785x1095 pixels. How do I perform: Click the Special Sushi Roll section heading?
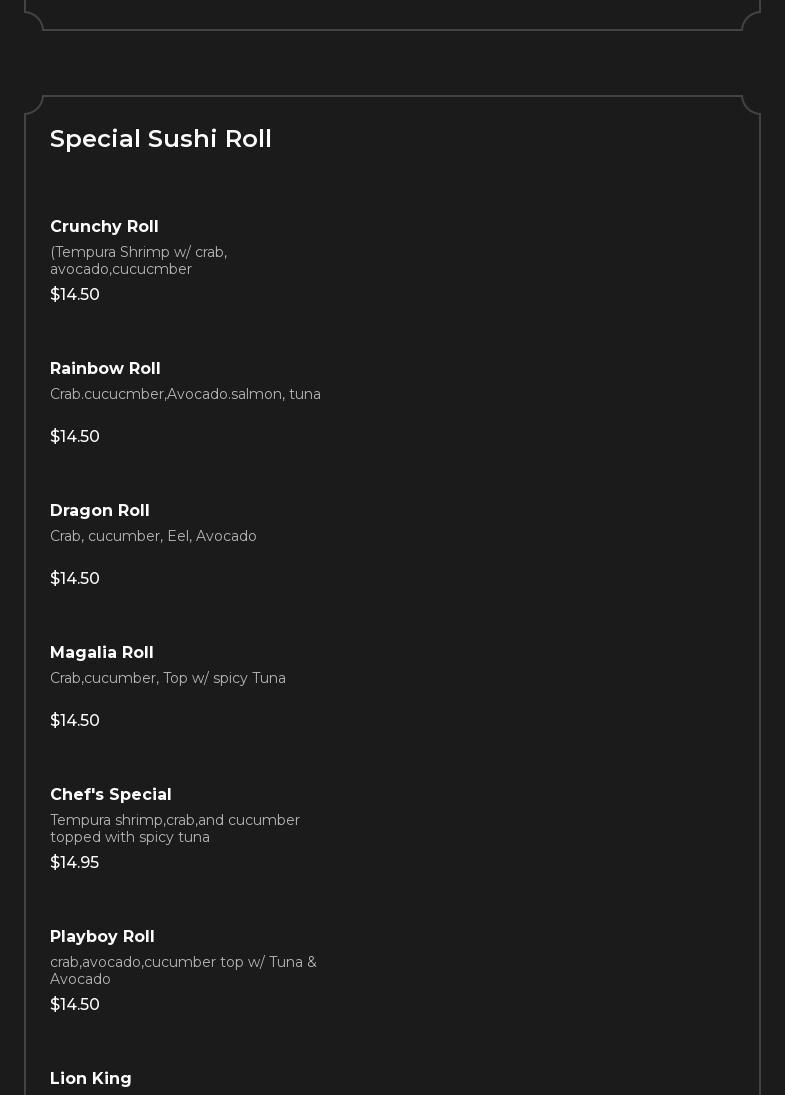pyautogui.click(x=161, y=139)
